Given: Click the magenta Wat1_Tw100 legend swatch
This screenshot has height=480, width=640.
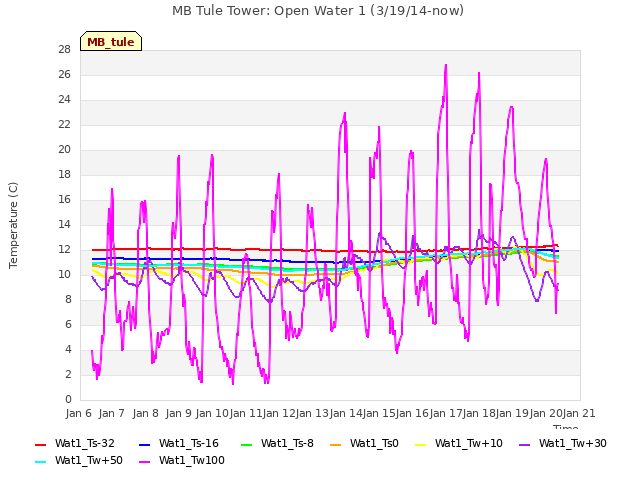Looking at the screenshot, I should pyautogui.click(x=145, y=462).
